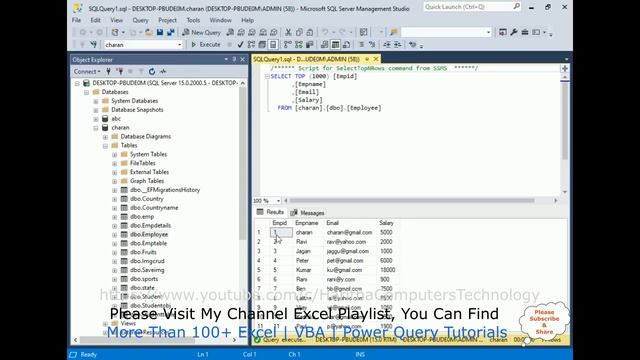
Task: Toggle Results to File icon
Action: (347, 44)
